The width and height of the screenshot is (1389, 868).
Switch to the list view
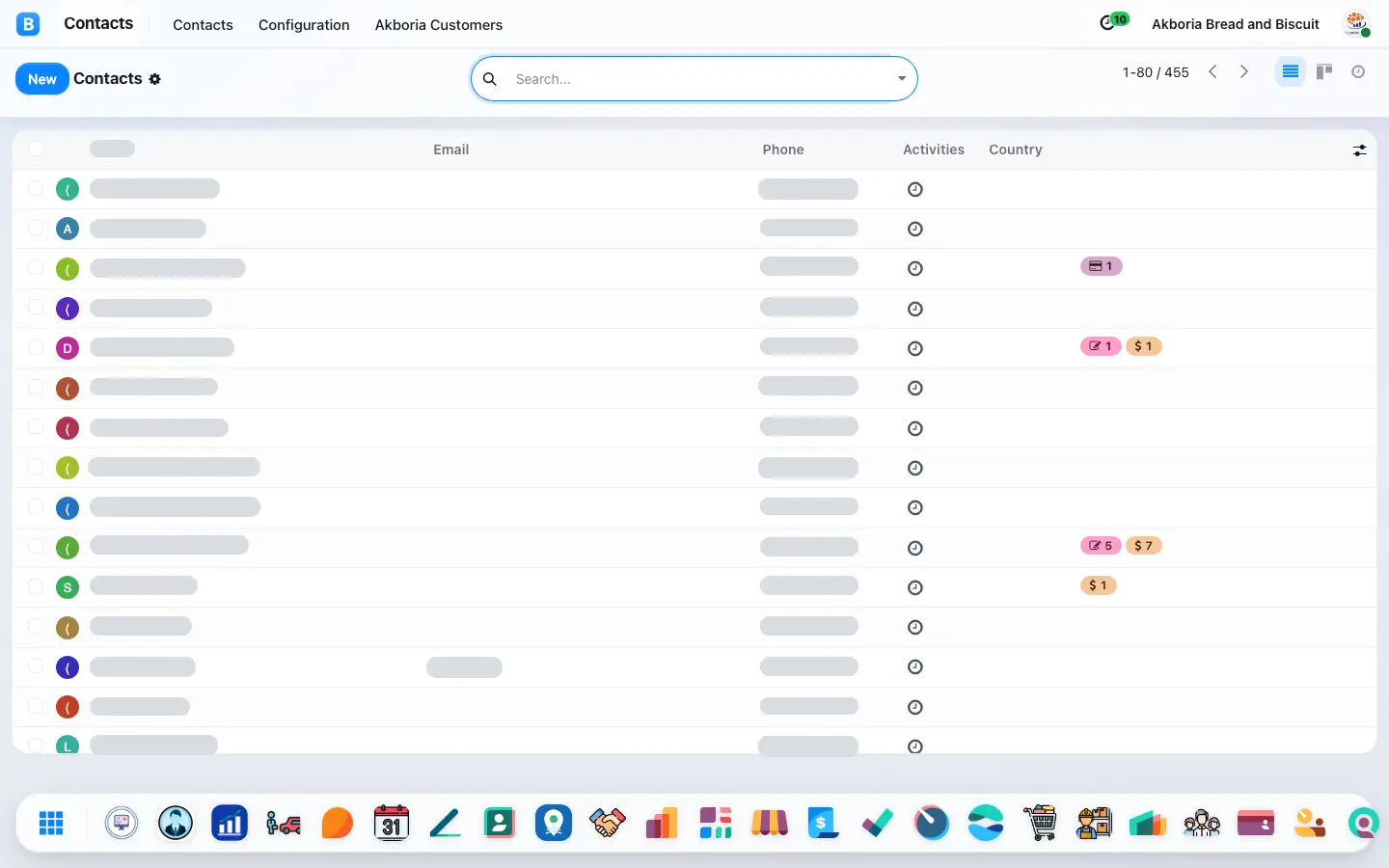pos(1291,72)
